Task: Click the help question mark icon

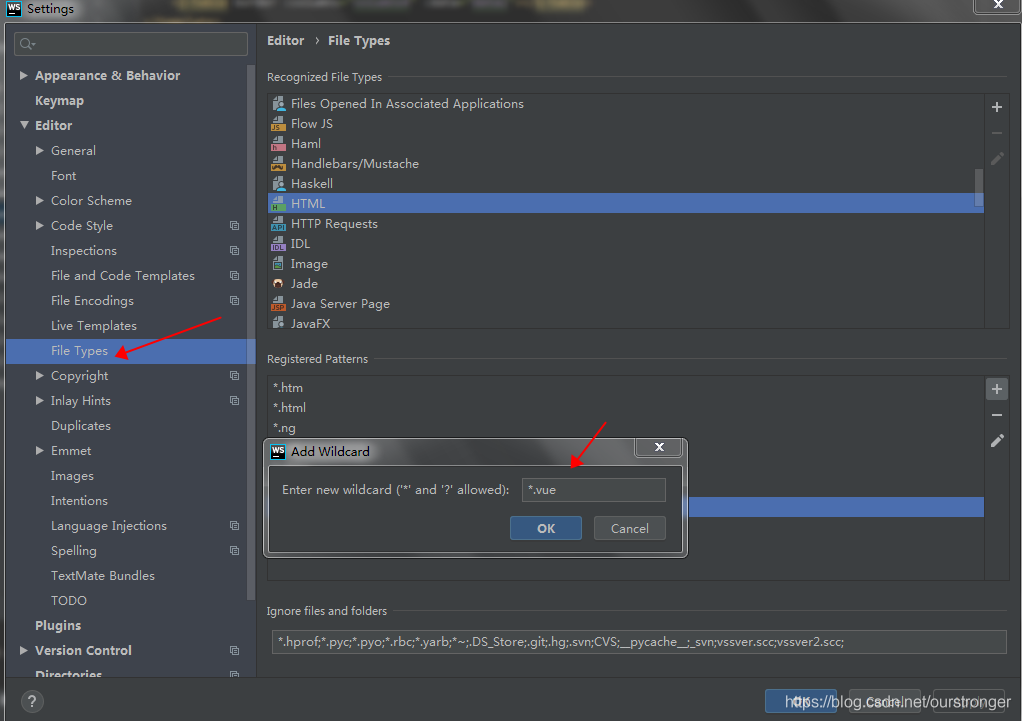Action: [32, 701]
